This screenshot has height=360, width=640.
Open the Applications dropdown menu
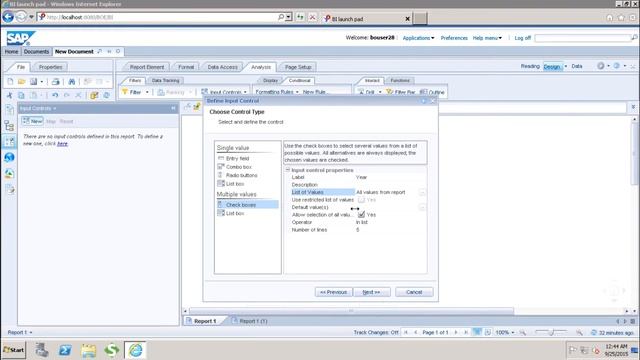coord(418,38)
